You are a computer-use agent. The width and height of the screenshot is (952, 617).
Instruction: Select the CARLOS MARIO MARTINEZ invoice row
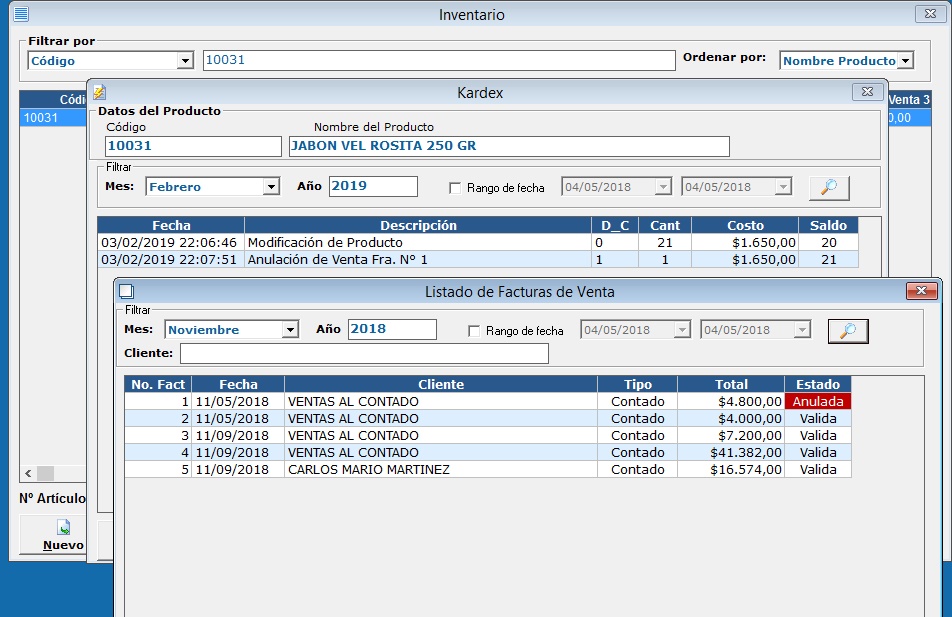[x=440, y=469]
